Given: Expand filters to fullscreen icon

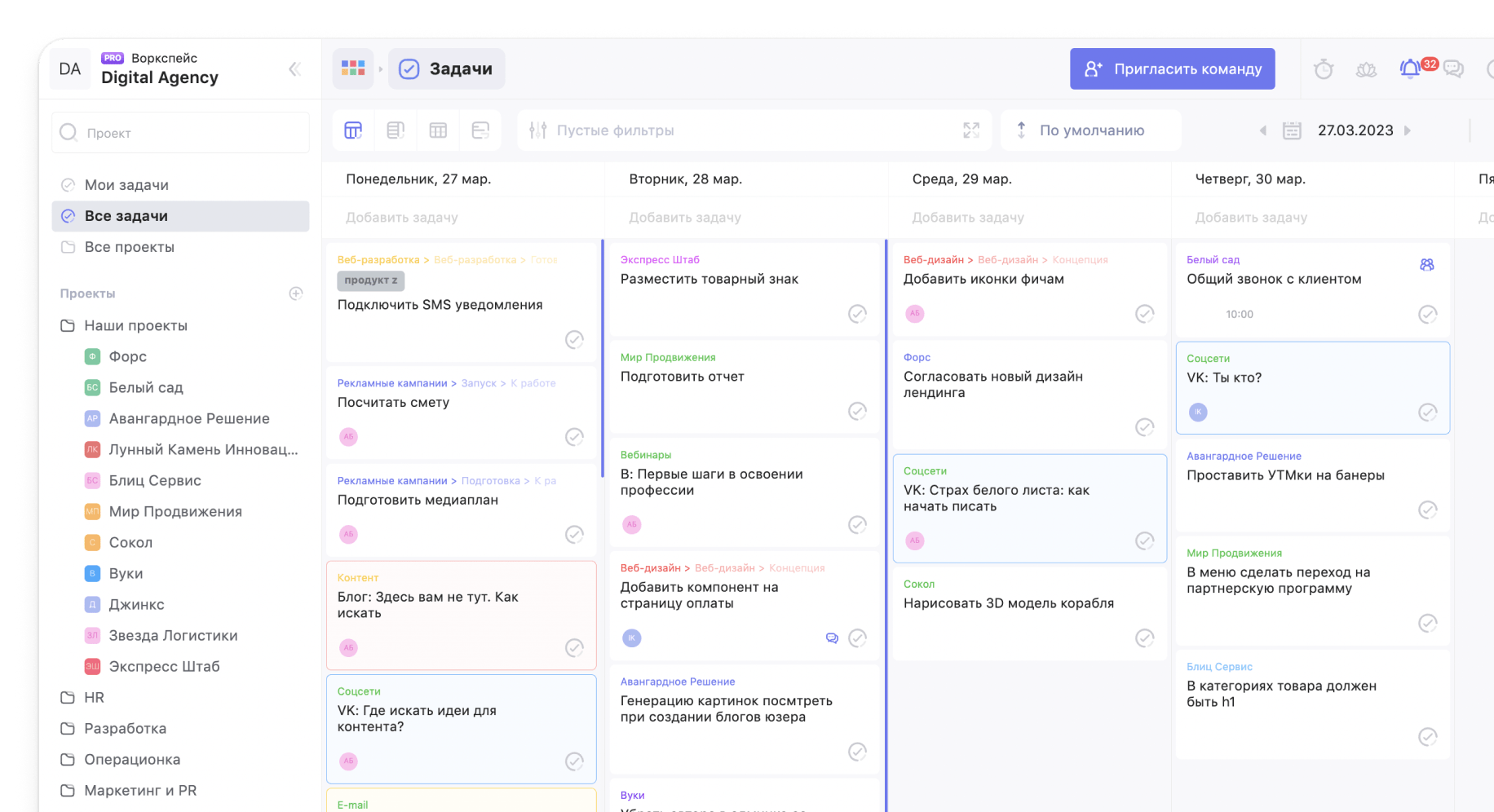Looking at the screenshot, I should (971, 130).
